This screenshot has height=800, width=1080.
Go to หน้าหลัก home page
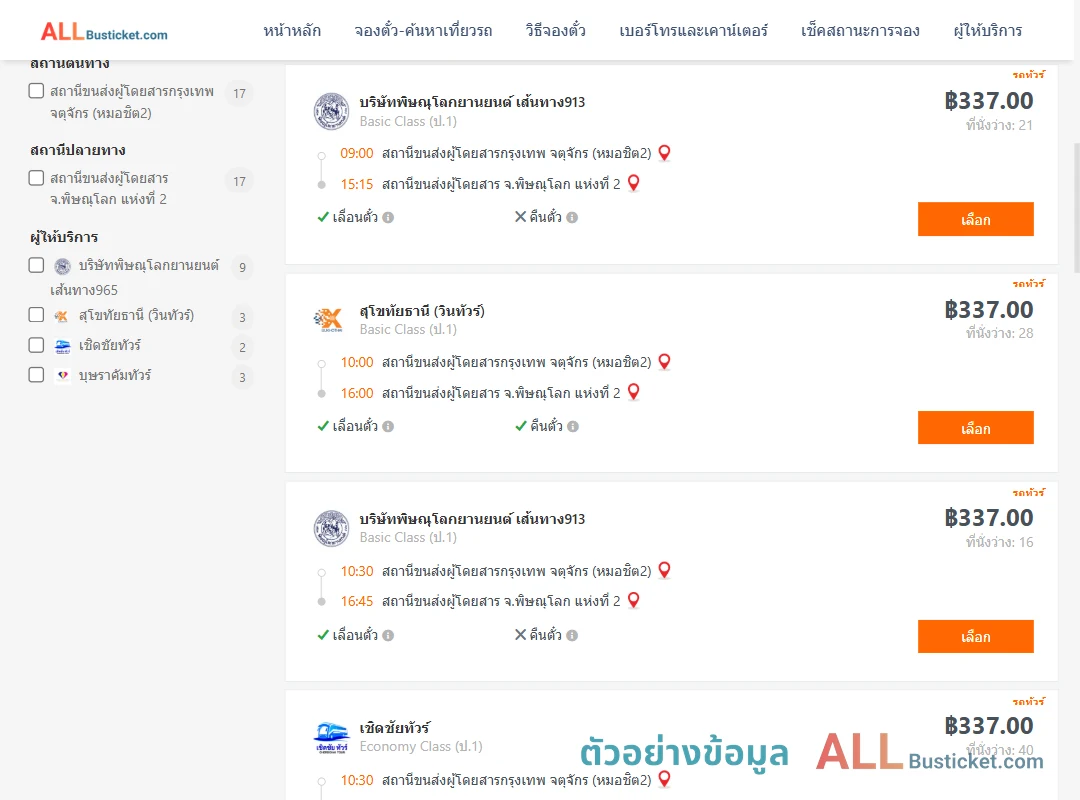tap(292, 31)
